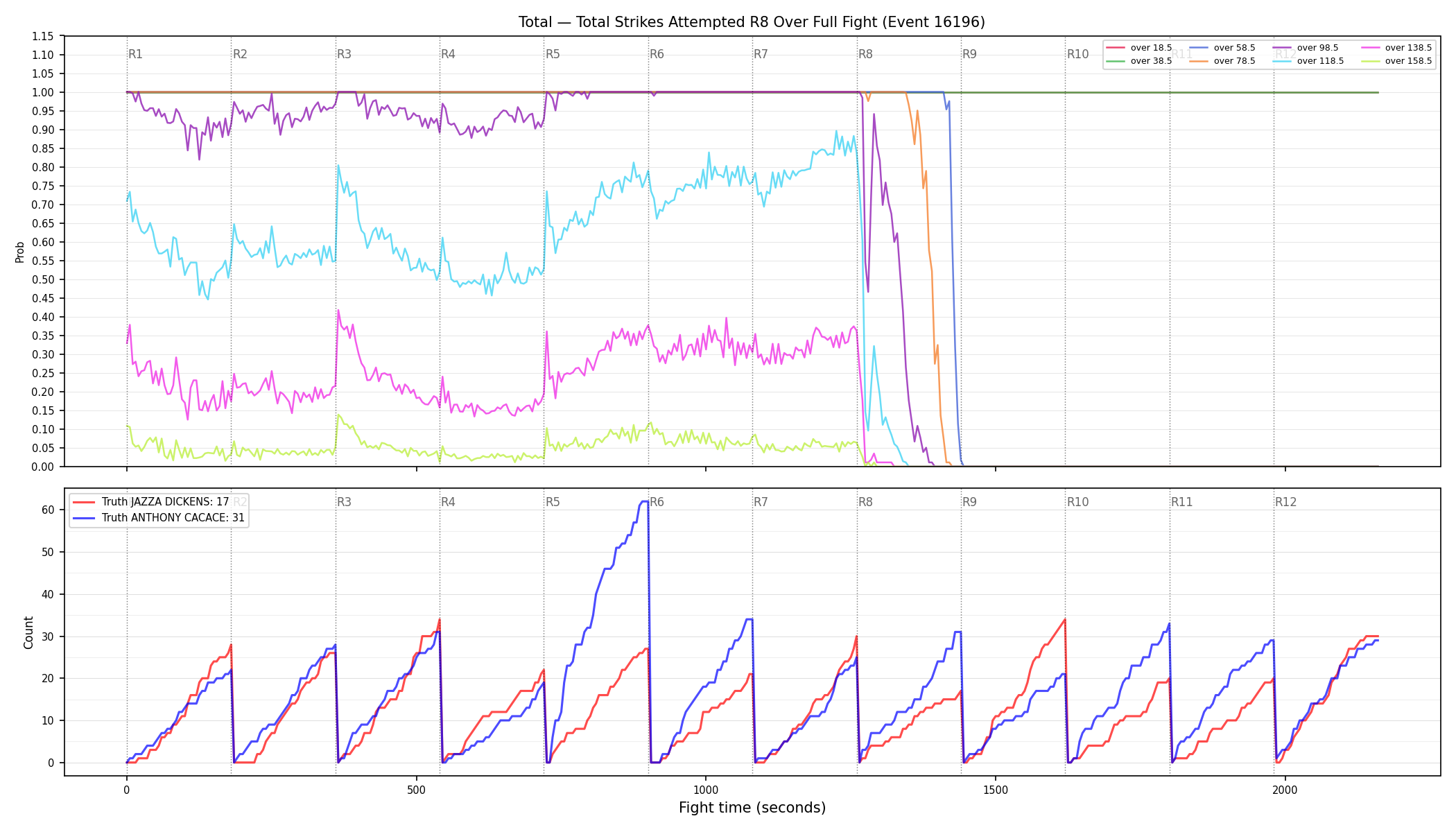The image size is (1456, 832).
Task: Select the "over 118.5" legend label
Action: coord(1320,61)
